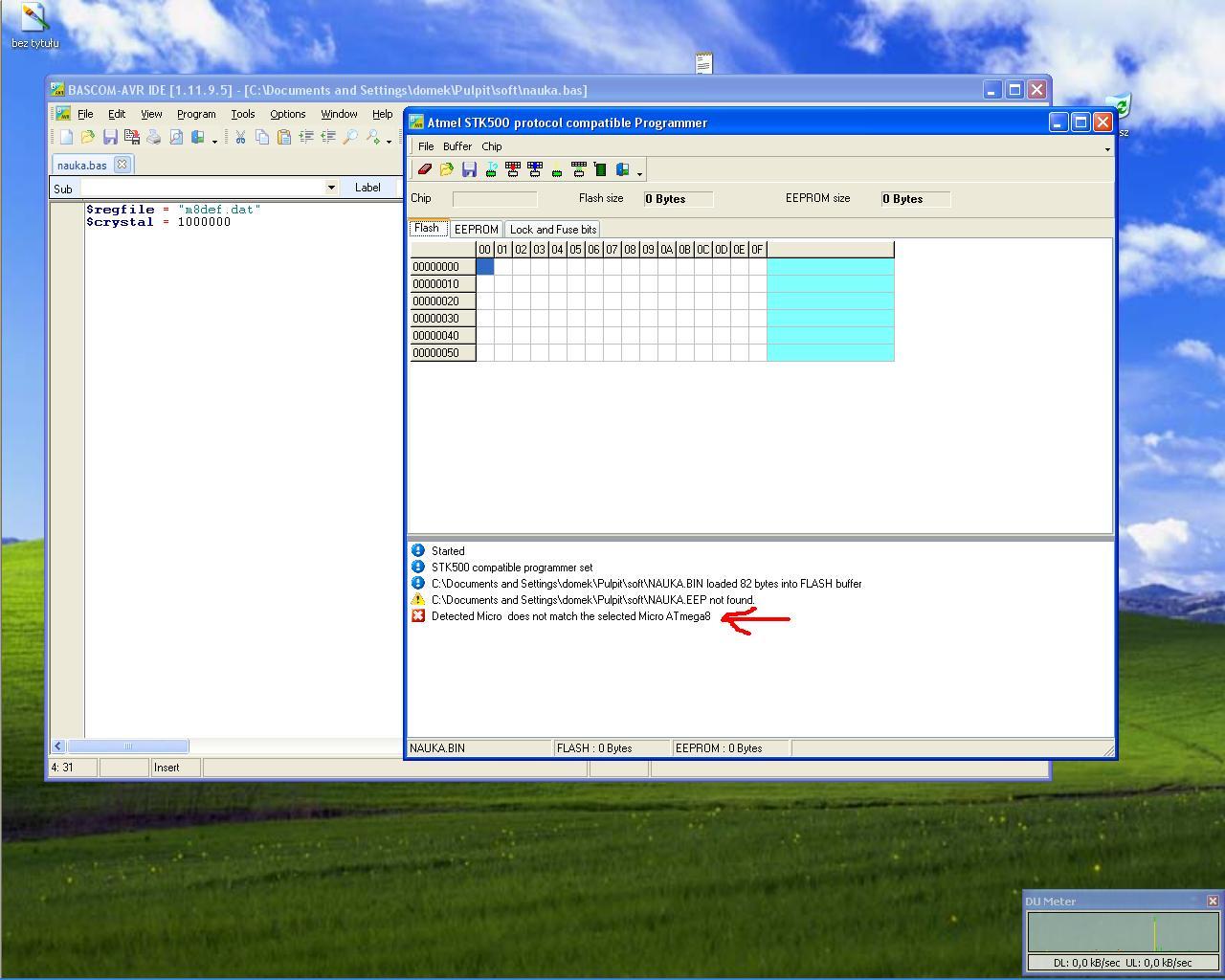
Task: Click the eraser icon to erase chip
Action: pyautogui.click(x=424, y=169)
